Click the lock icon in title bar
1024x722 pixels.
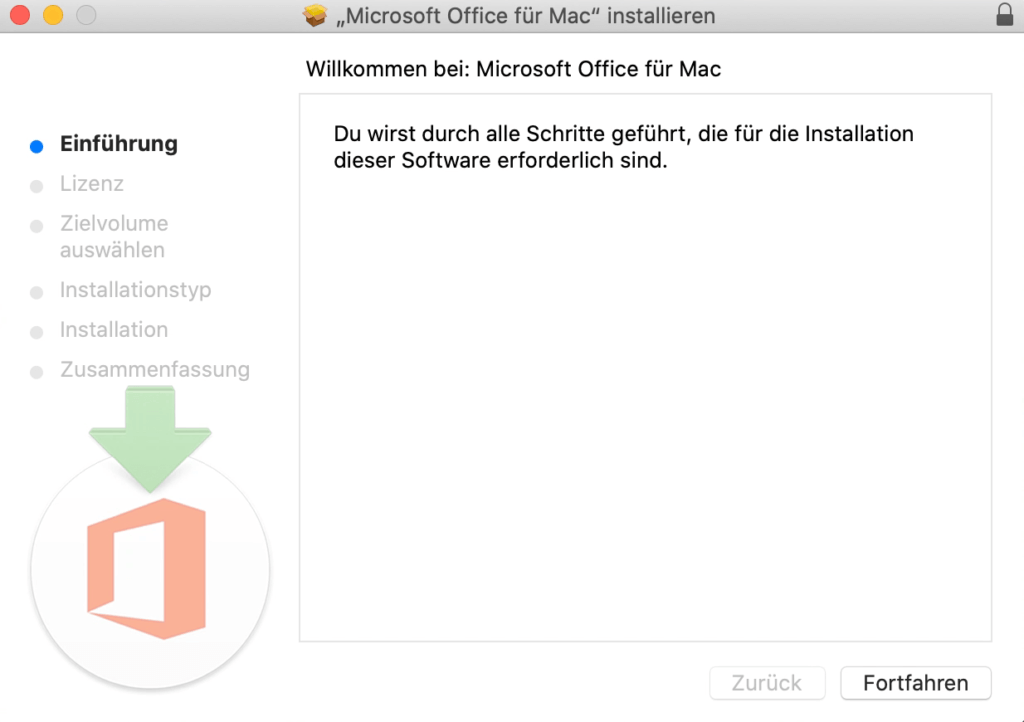pyautogui.click(x=1004, y=15)
